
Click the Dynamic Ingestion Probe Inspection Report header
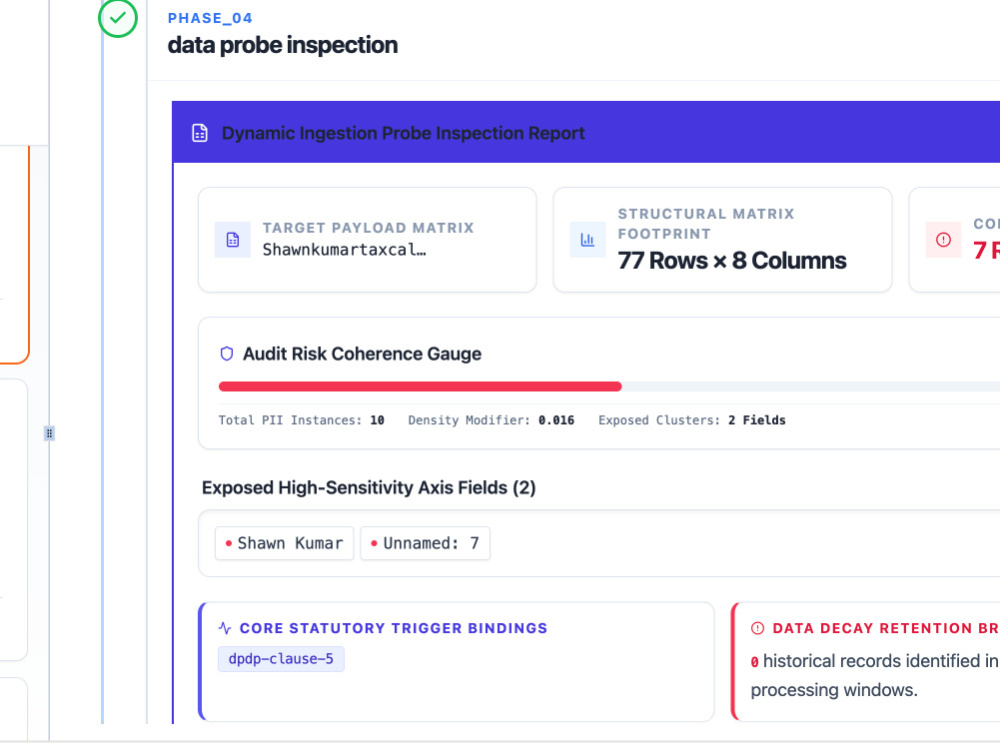(403, 133)
